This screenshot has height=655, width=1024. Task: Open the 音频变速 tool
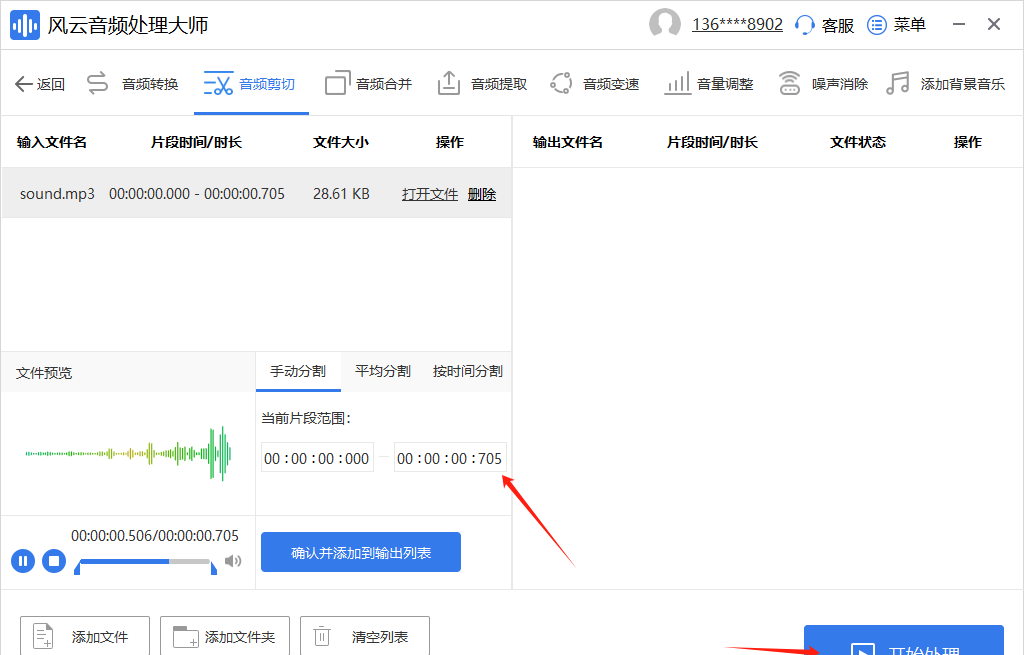[x=594, y=84]
